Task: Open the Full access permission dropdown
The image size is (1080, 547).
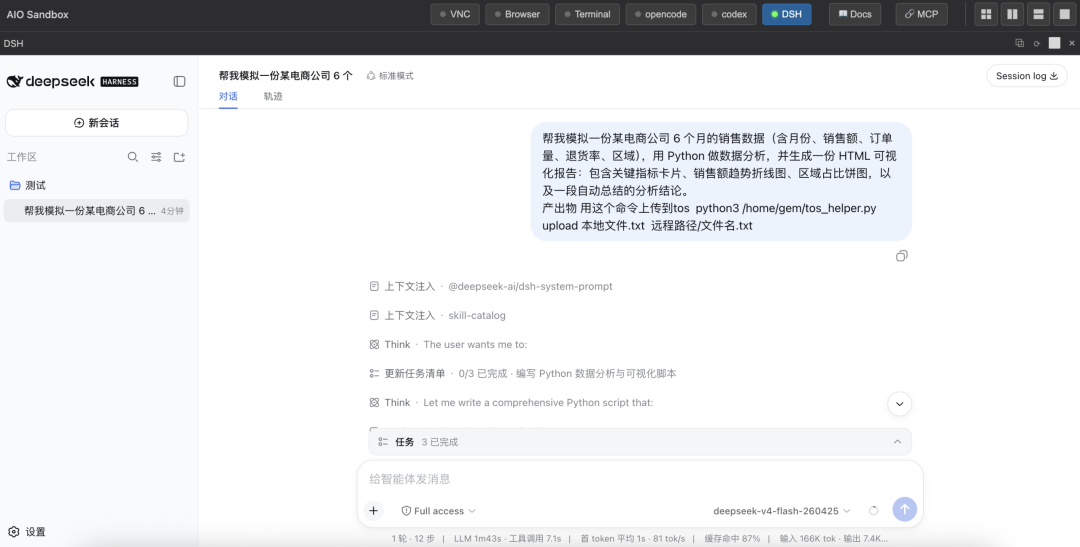Action: click(x=438, y=510)
